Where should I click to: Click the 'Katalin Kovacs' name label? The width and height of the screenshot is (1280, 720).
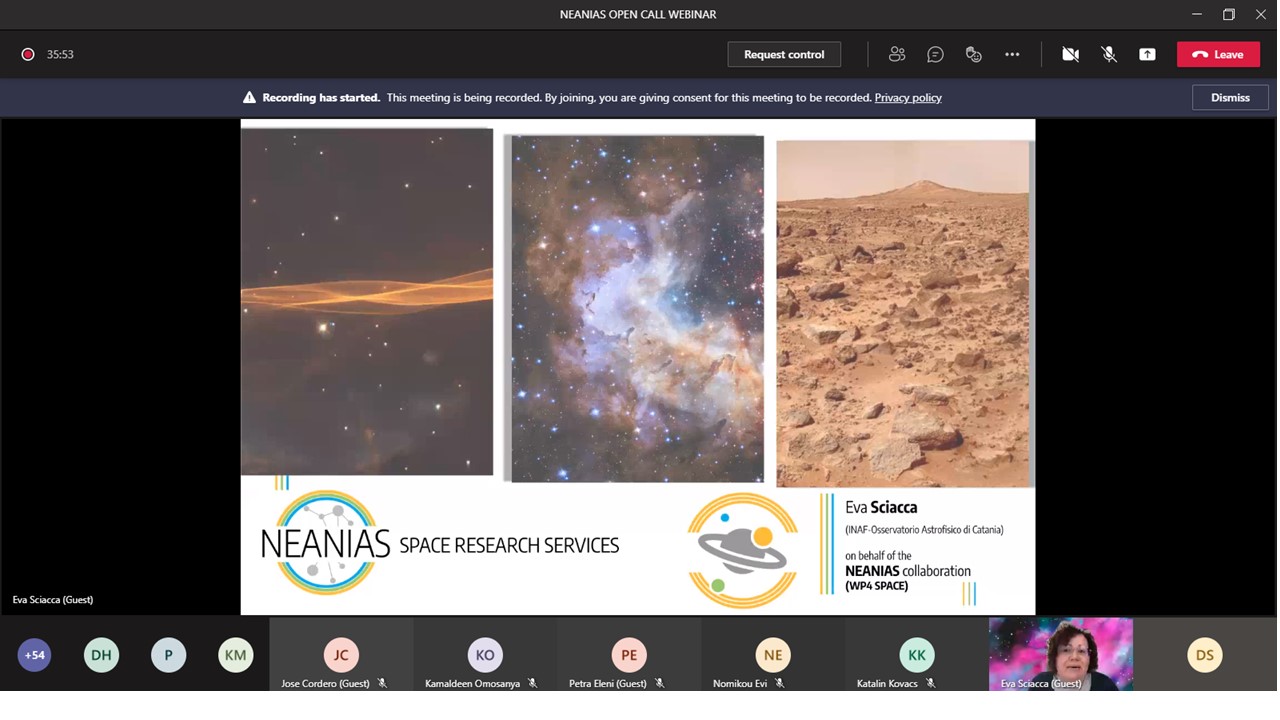click(x=887, y=684)
